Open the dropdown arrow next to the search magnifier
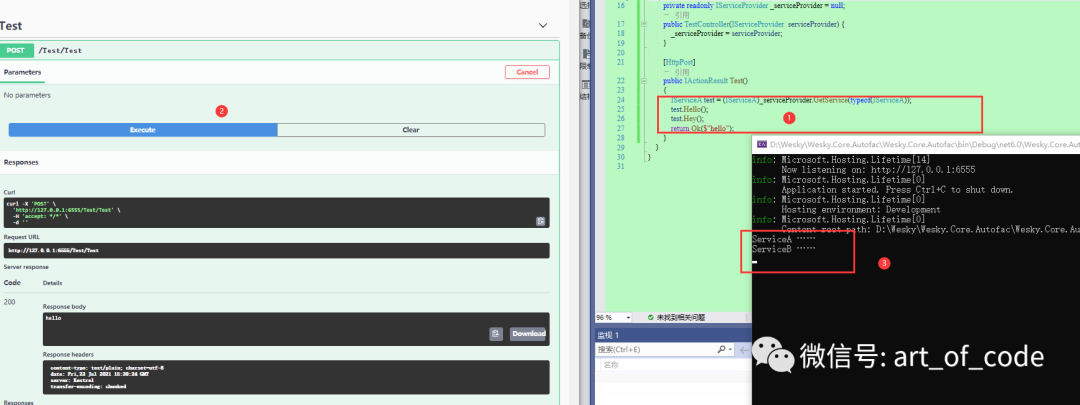The image size is (1080, 405). pos(732,350)
